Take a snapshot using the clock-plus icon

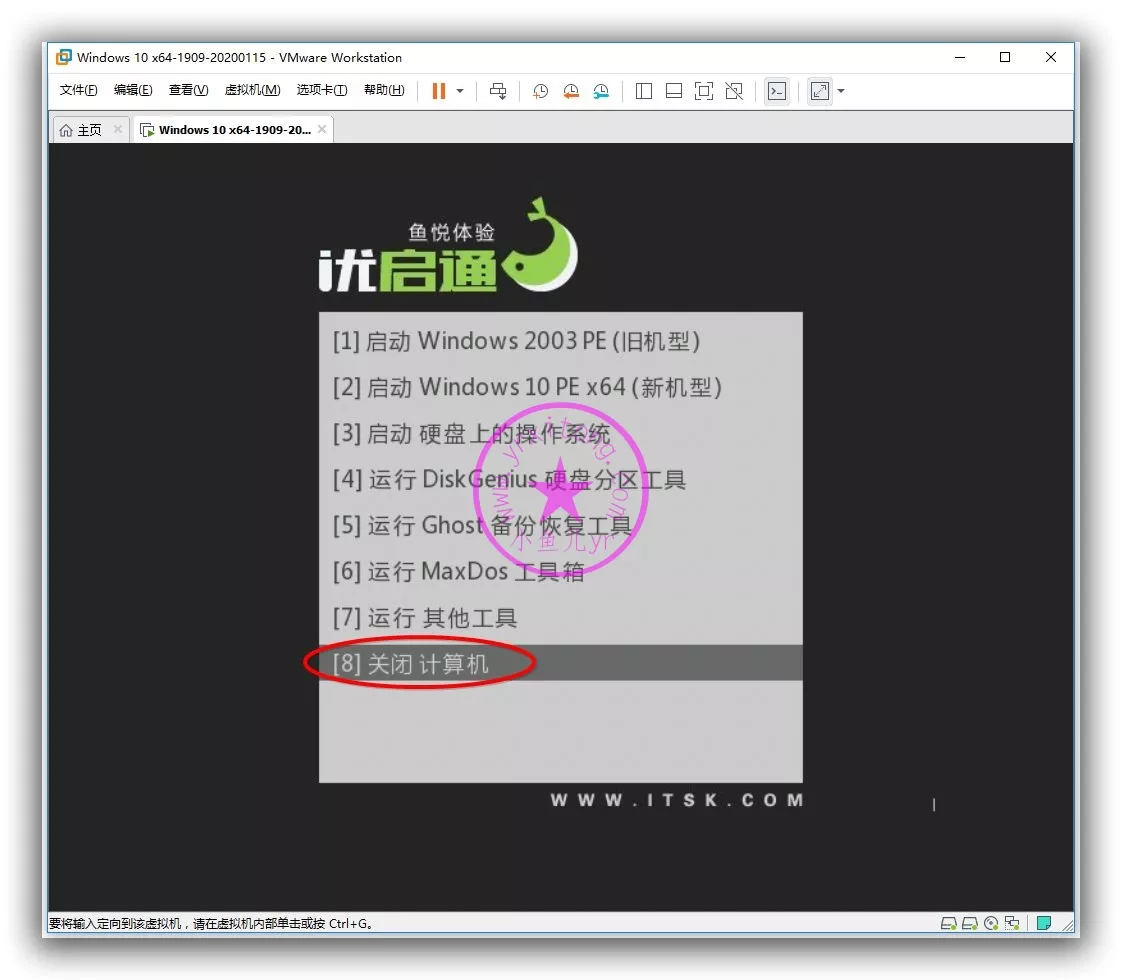click(x=540, y=91)
